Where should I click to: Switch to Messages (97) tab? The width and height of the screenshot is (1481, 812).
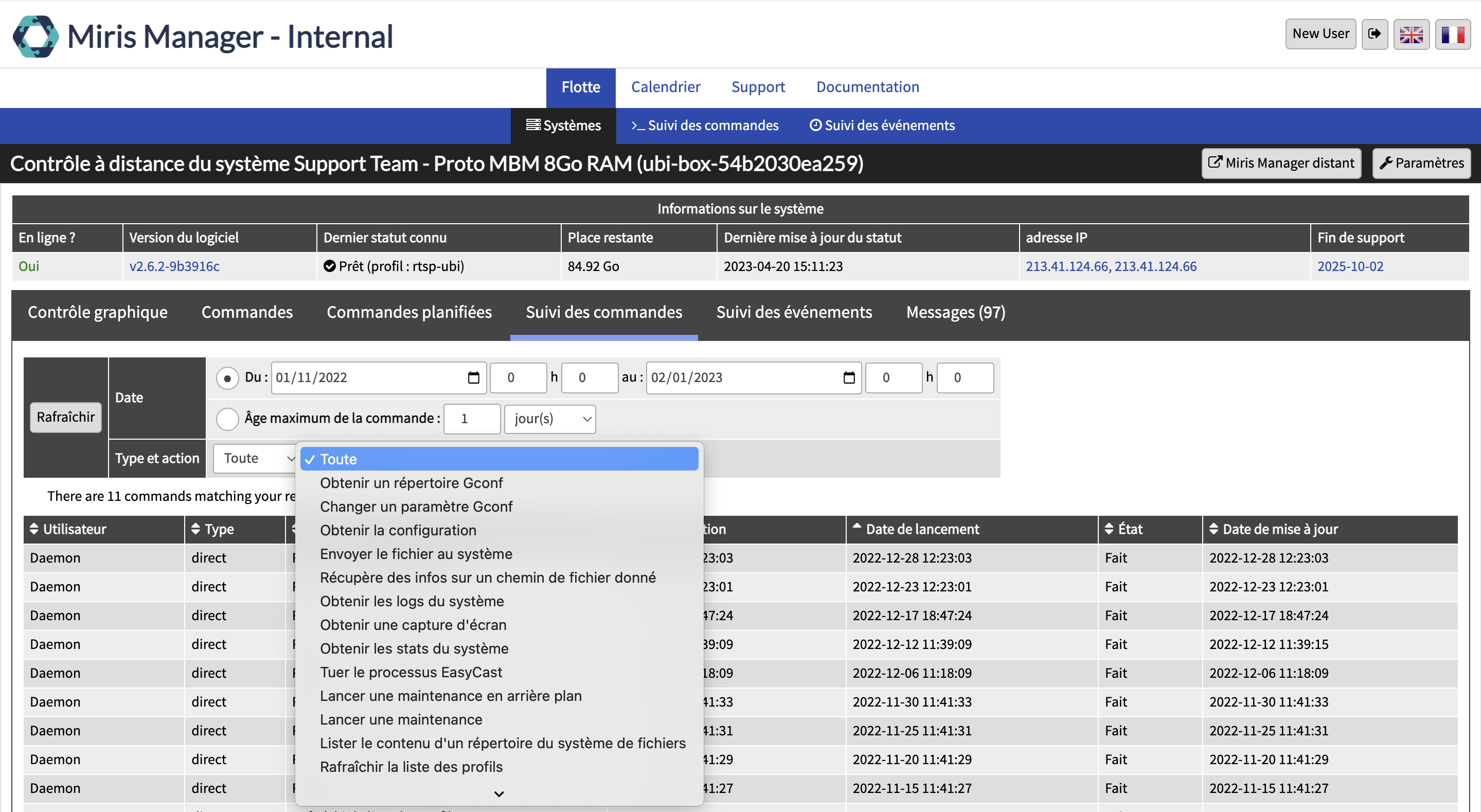955,313
